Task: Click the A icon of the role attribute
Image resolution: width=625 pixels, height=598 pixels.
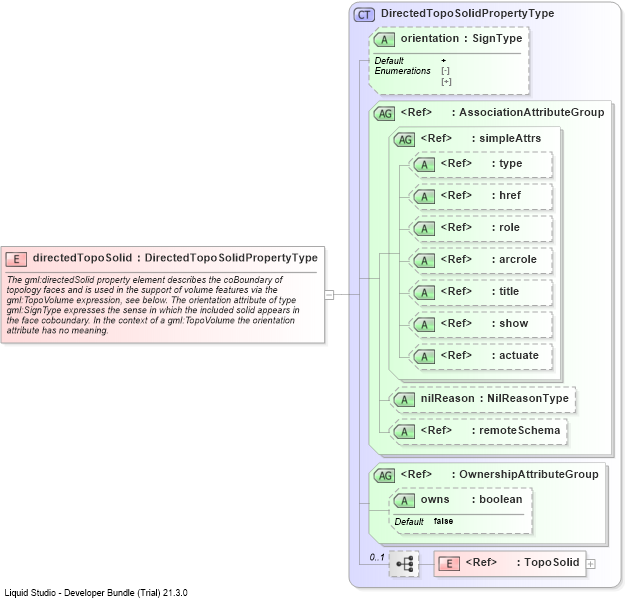Action: click(x=424, y=228)
